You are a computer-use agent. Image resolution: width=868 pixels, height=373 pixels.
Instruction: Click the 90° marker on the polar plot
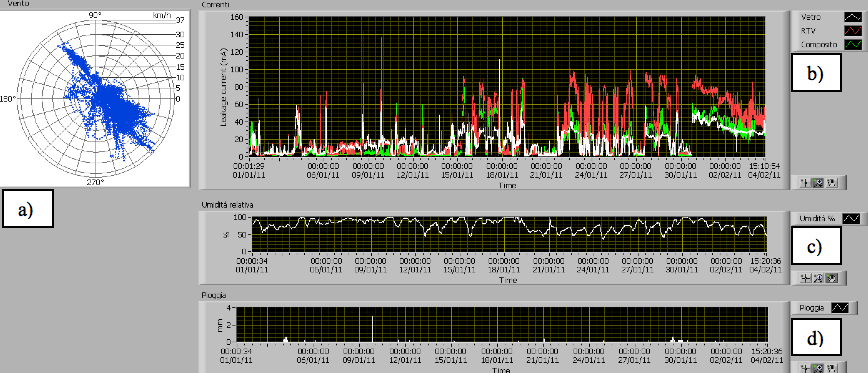tap(95, 15)
